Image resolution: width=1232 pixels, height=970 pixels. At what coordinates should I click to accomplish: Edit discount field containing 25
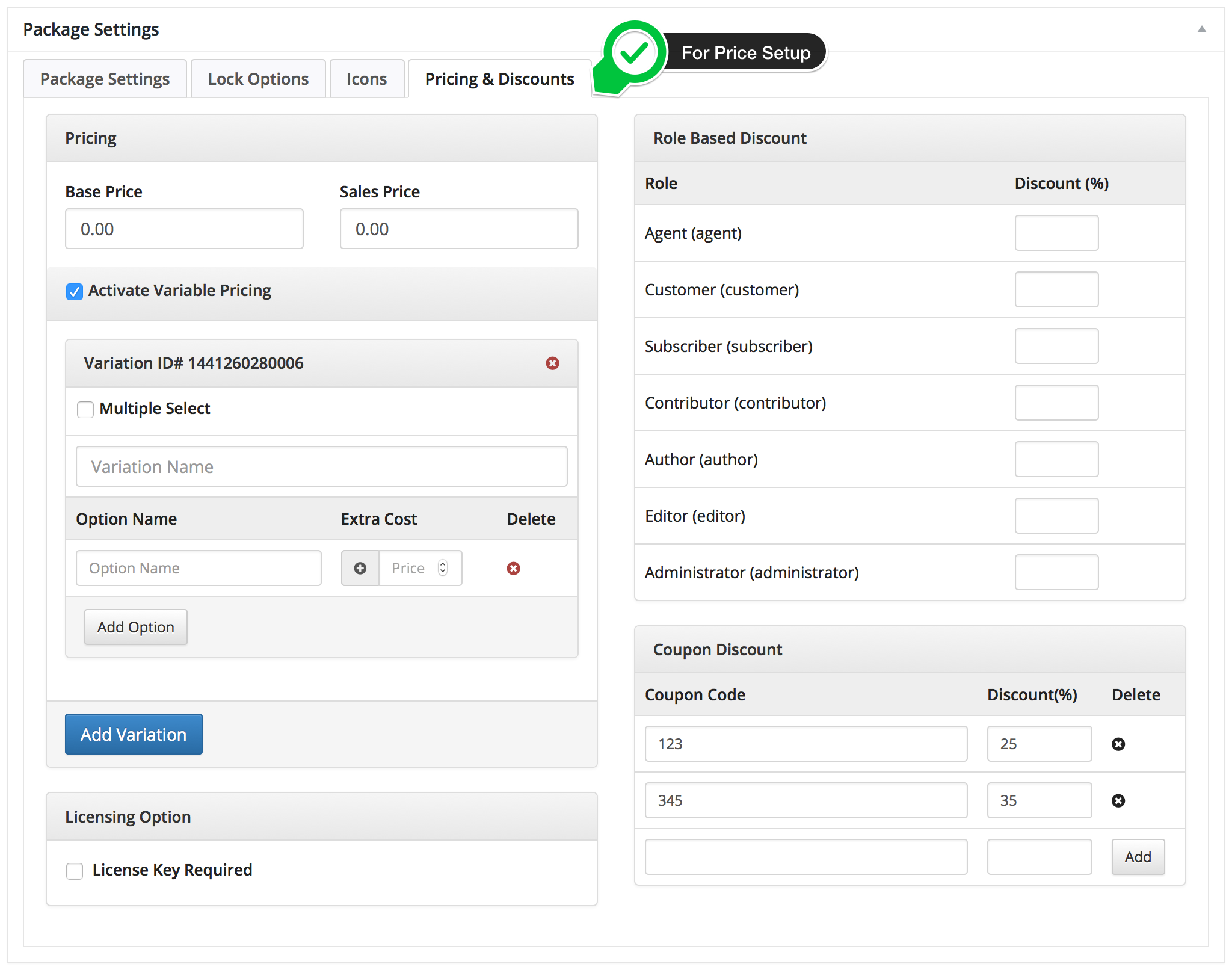[x=1039, y=744]
